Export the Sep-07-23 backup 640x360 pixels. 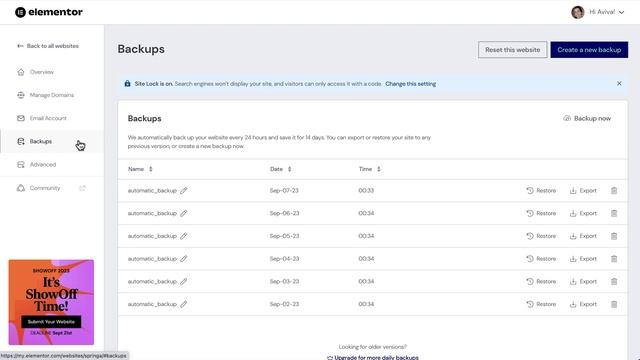tap(583, 191)
